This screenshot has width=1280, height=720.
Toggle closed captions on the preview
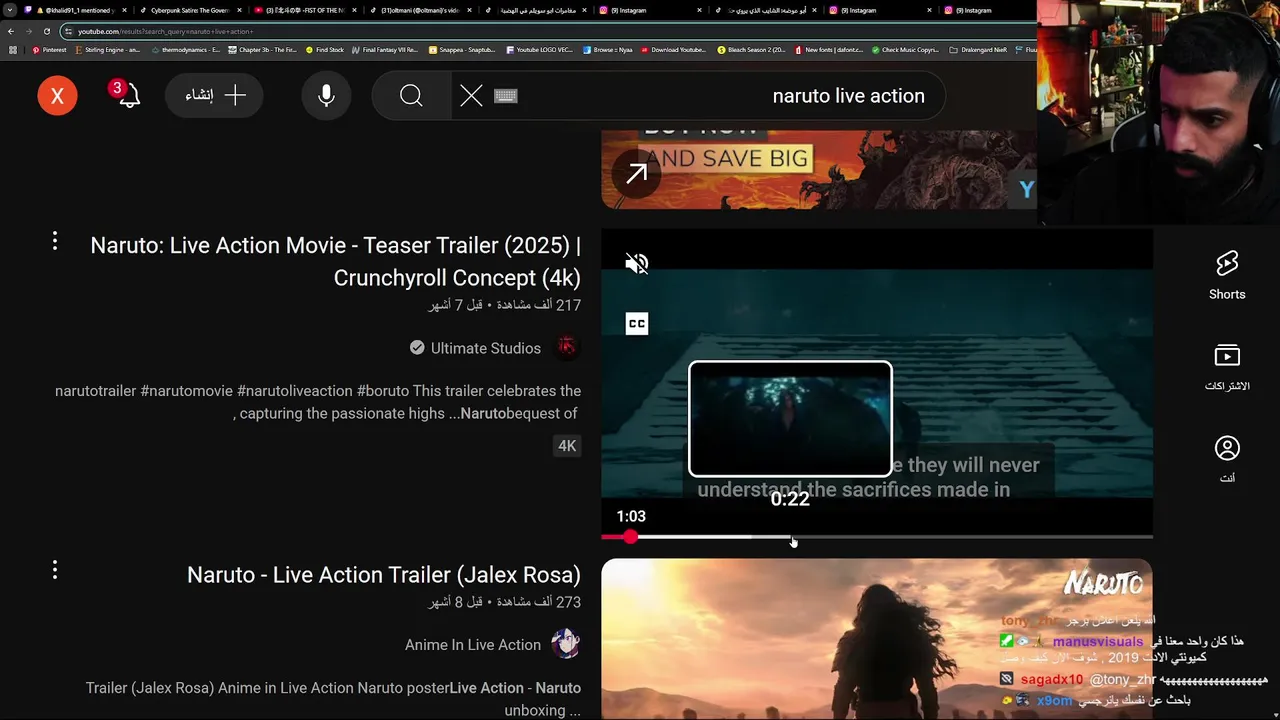coord(637,324)
